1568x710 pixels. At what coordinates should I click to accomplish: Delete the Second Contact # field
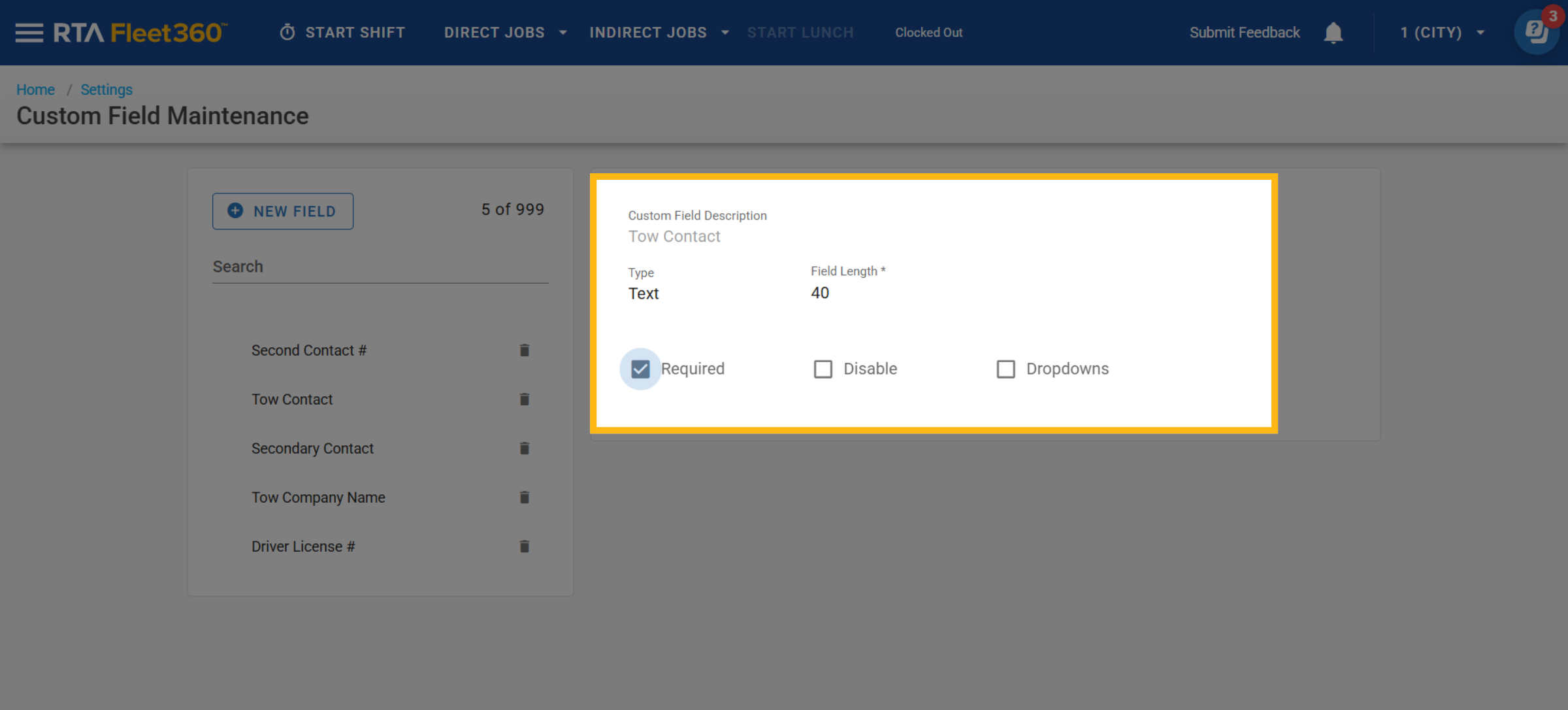pos(524,350)
